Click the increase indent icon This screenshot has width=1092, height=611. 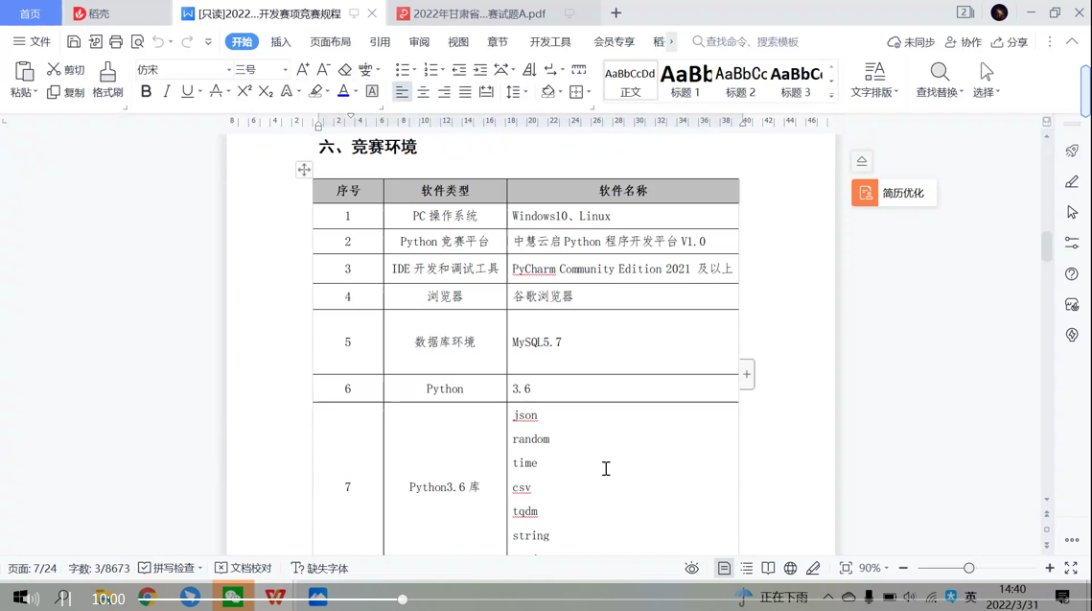(481, 70)
